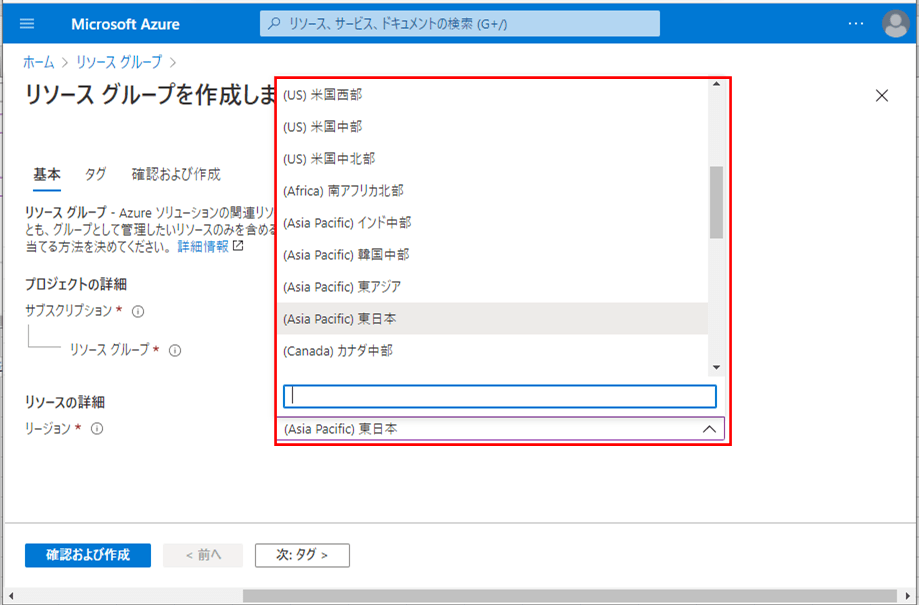Open the top bar ellipsis menu
The width and height of the screenshot is (919, 605).
point(855,23)
